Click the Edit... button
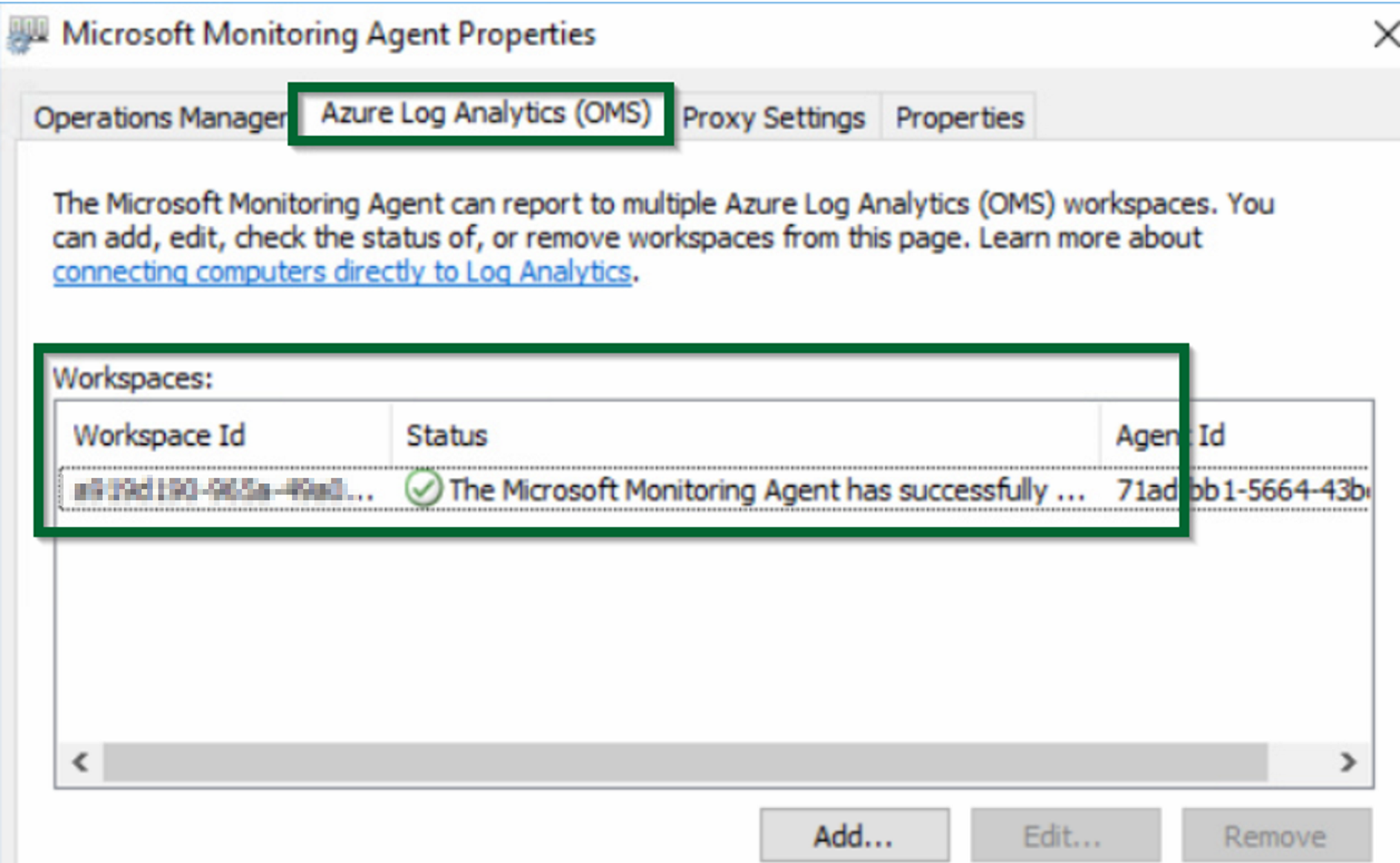This screenshot has width=1400, height=863. [x=1064, y=835]
